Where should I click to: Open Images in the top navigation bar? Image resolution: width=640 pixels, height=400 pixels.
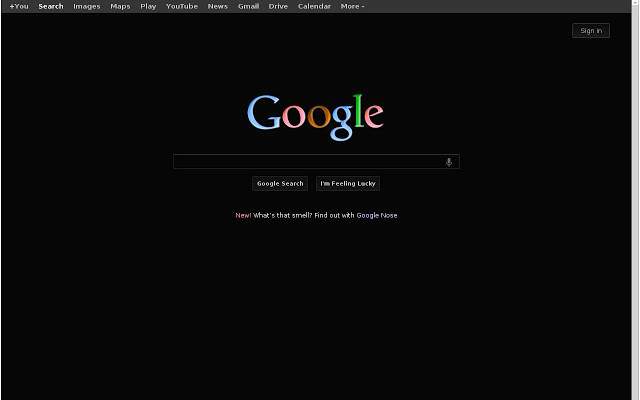(x=87, y=6)
